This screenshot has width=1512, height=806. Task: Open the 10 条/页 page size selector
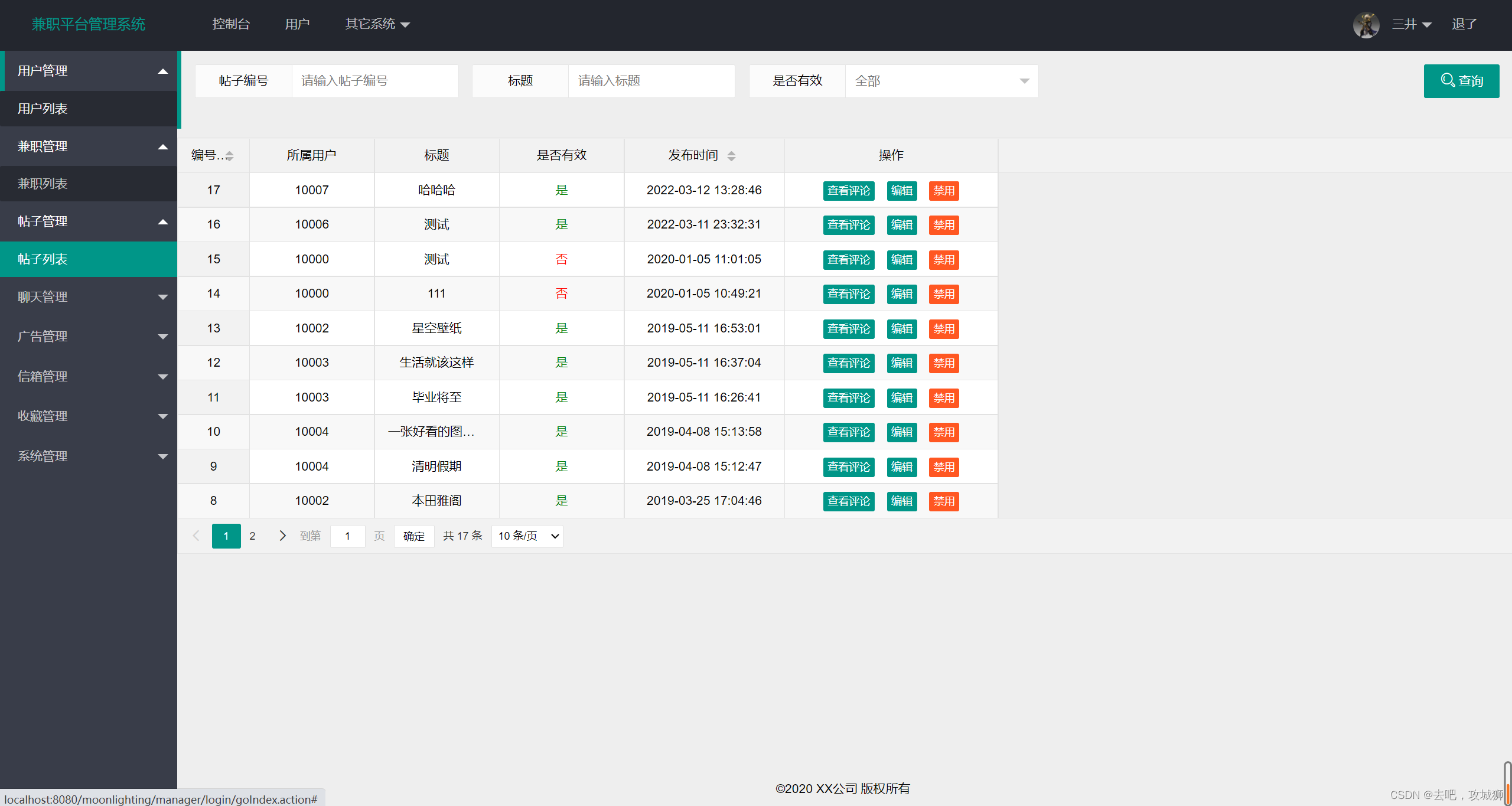[527, 536]
